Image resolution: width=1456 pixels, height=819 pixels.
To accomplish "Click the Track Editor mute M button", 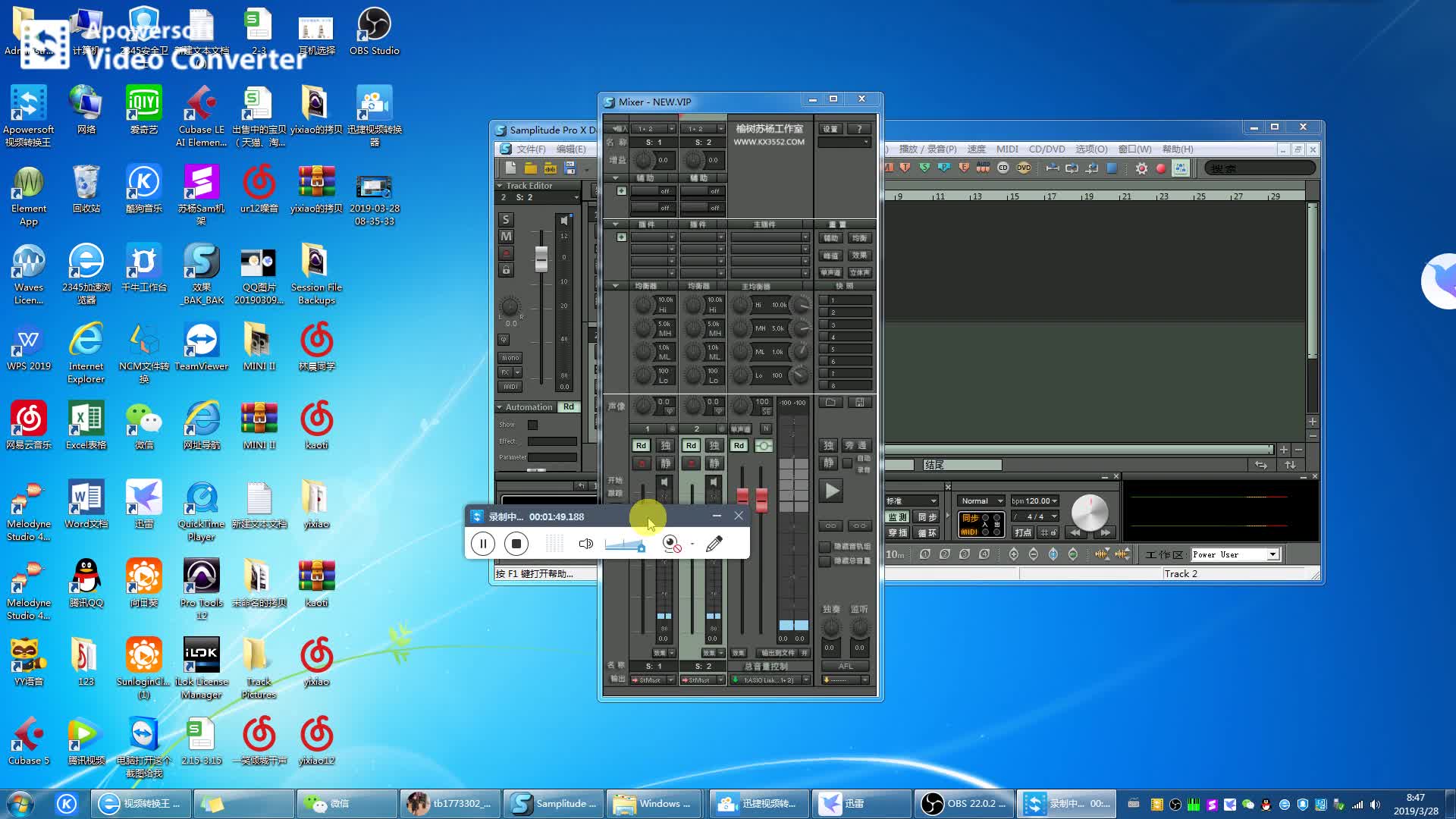I will click(506, 237).
